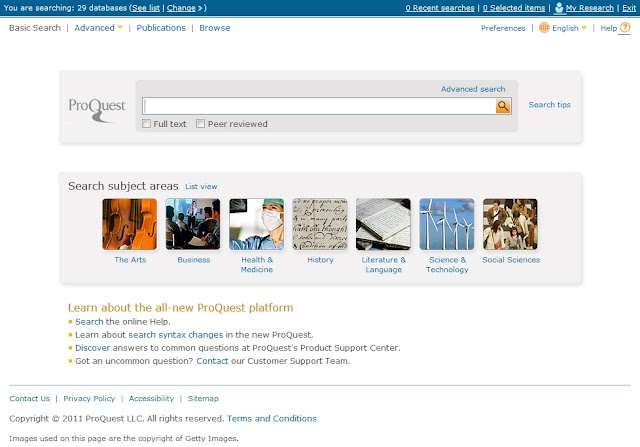Click the Business text link
Image resolution: width=640 pixels, height=447 pixels.
point(193,260)
